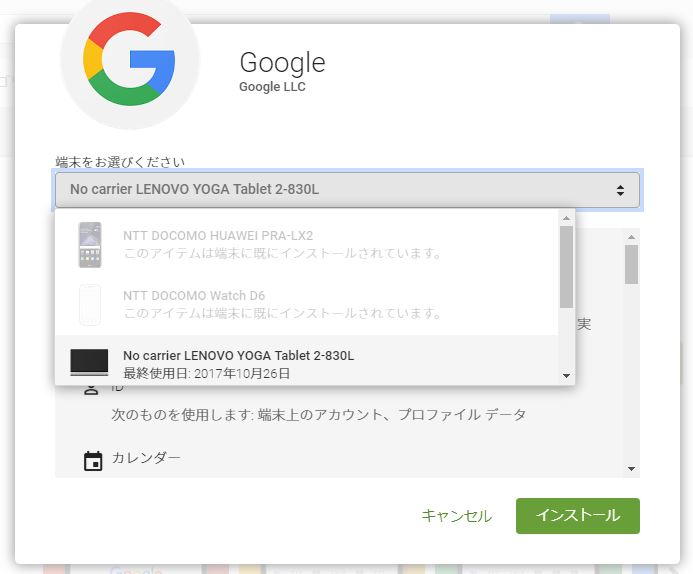Image resolution: width=693 pixels, height=574 pixels.
Task: Choose No carrier LENOVO YOGA Tablet 2-830L option
Action: click(306, 364)
